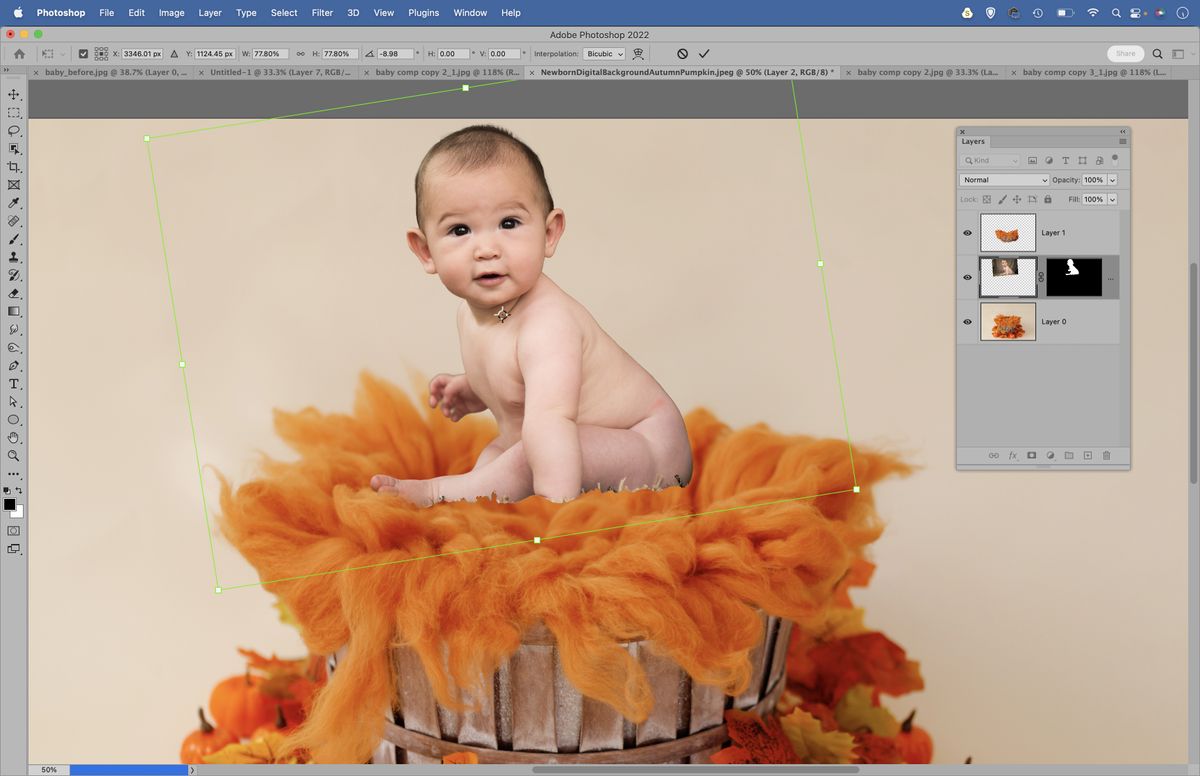Select the Spot Healing Brush tool
Viewport: 1200px width, 776px height.
coord(14,221)
